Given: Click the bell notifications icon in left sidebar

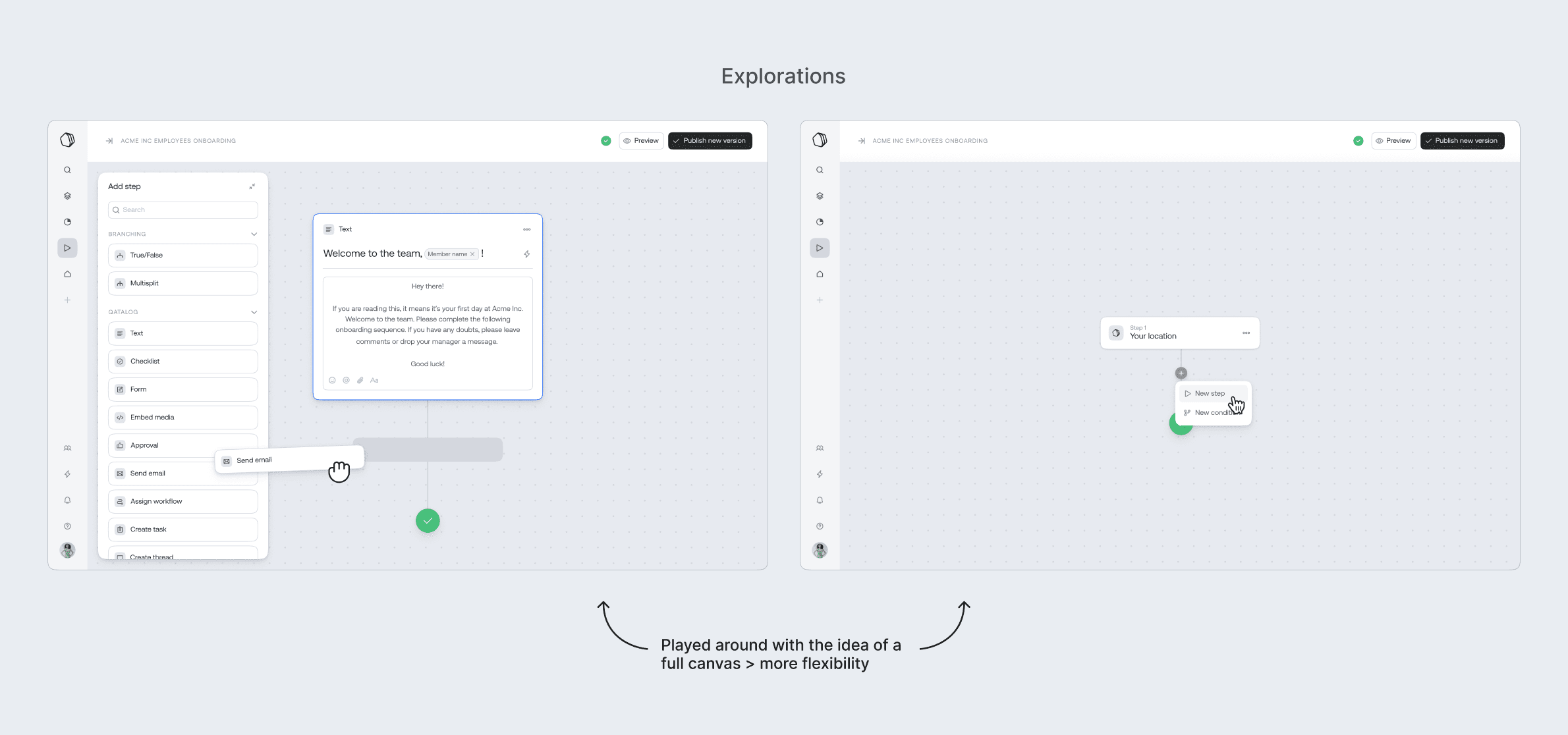Looking at the screenshot, I should 67,500.
